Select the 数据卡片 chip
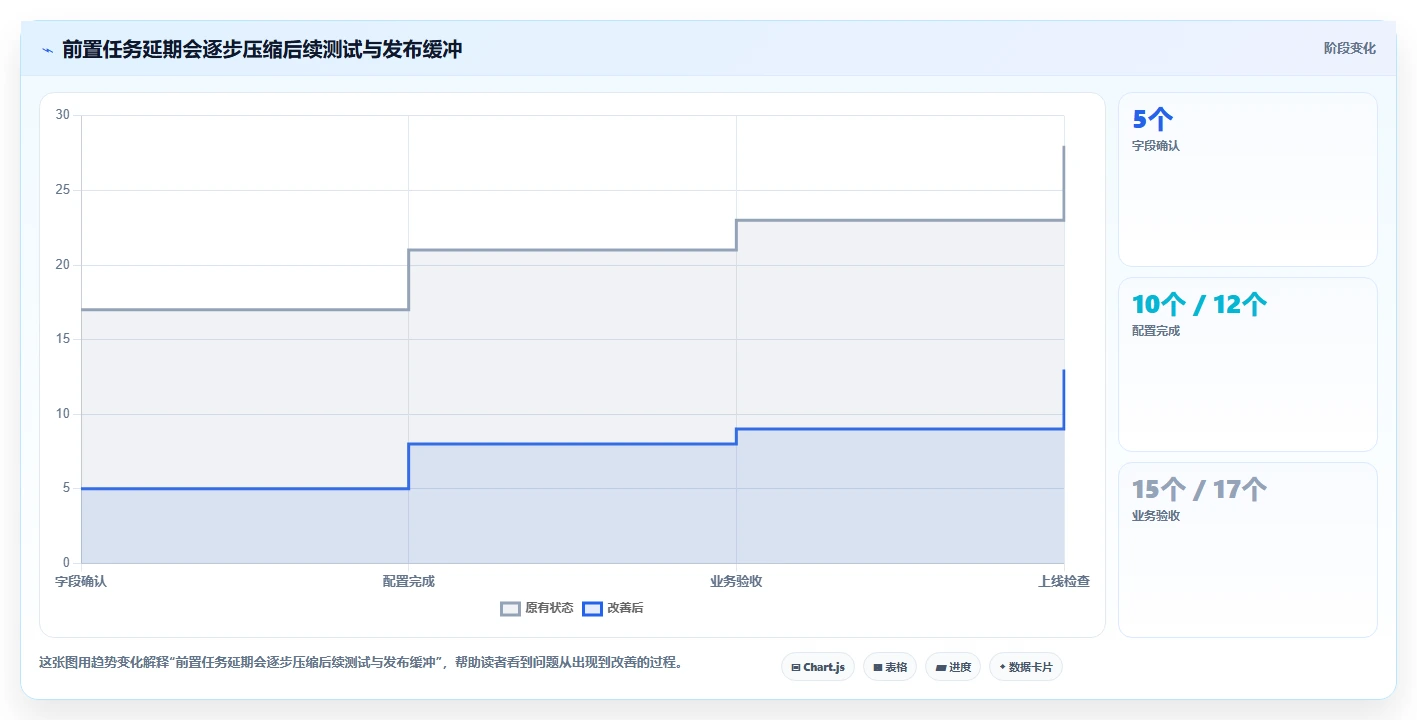This screenshot has width=1417, height=720. (x=1026, y=667)
